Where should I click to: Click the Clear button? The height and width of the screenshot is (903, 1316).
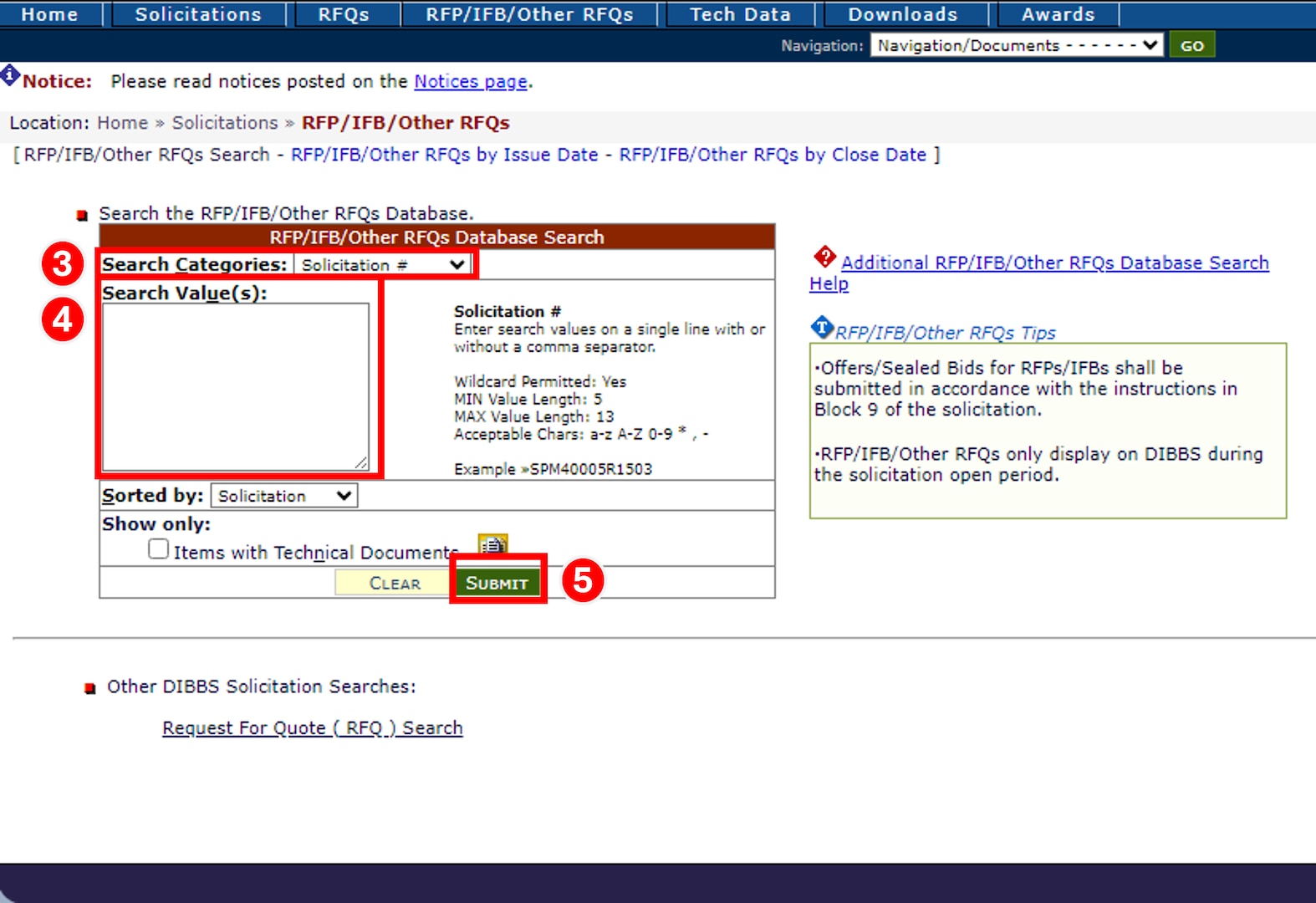point(395,583)
